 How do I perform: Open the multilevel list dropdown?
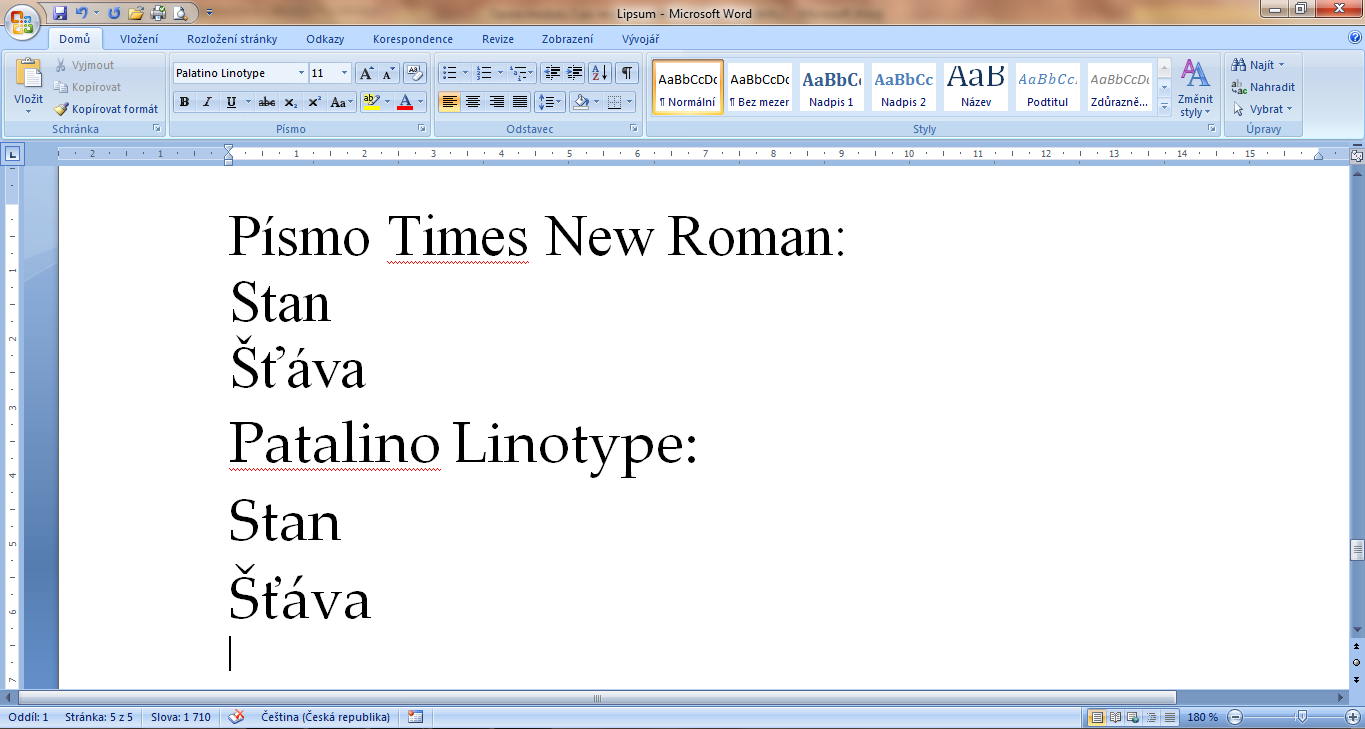pos(520,73)
